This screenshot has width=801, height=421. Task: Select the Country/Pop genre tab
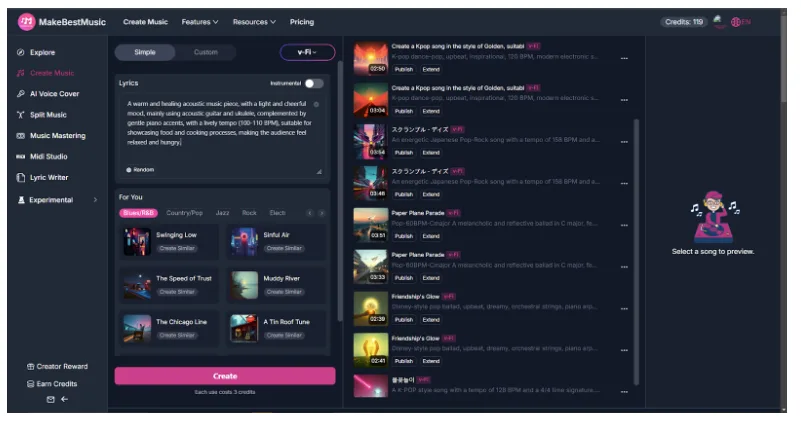(x=184, y=213)
